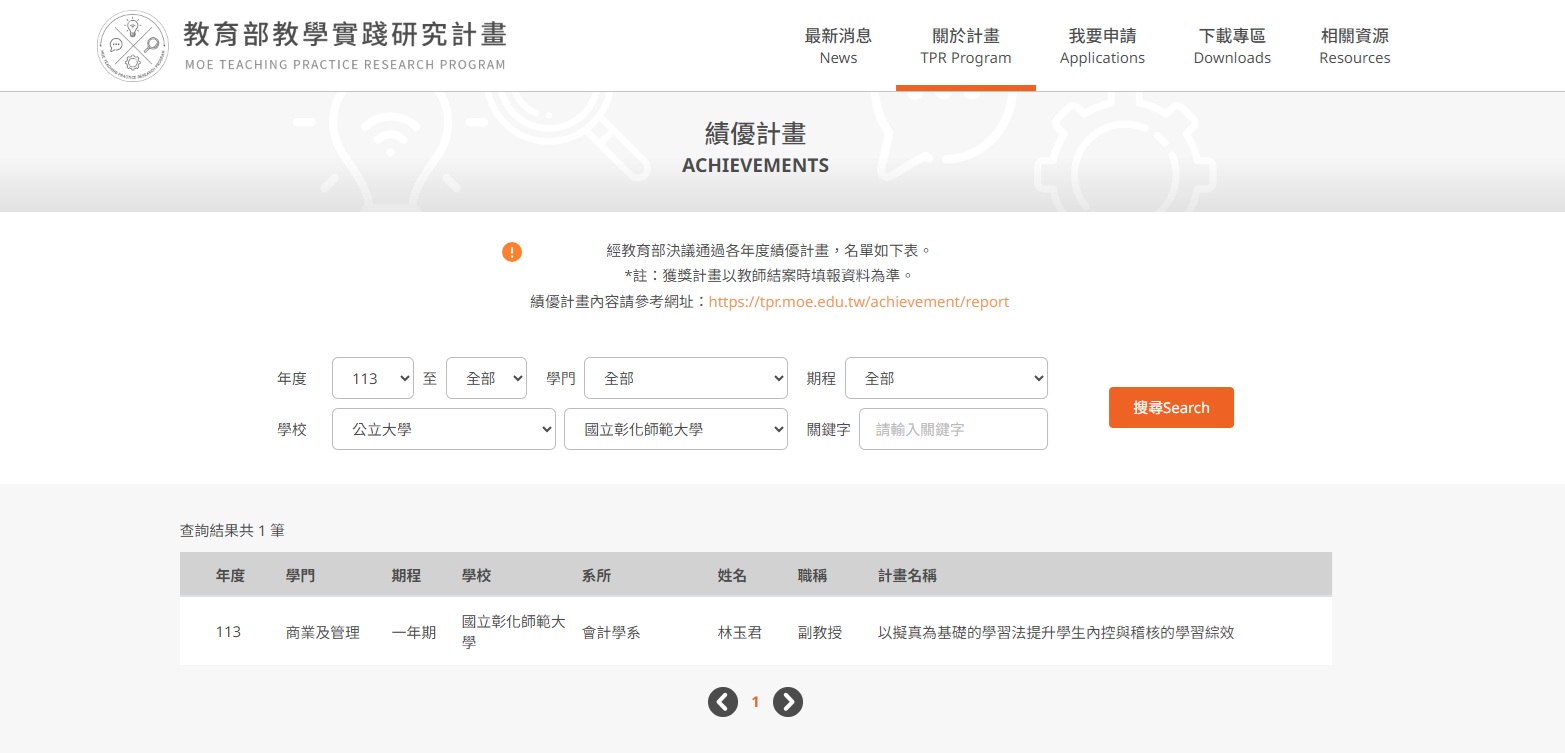Expand the start year dropdown showing 113
This screenshot has height=753, width=1565.
372,379
